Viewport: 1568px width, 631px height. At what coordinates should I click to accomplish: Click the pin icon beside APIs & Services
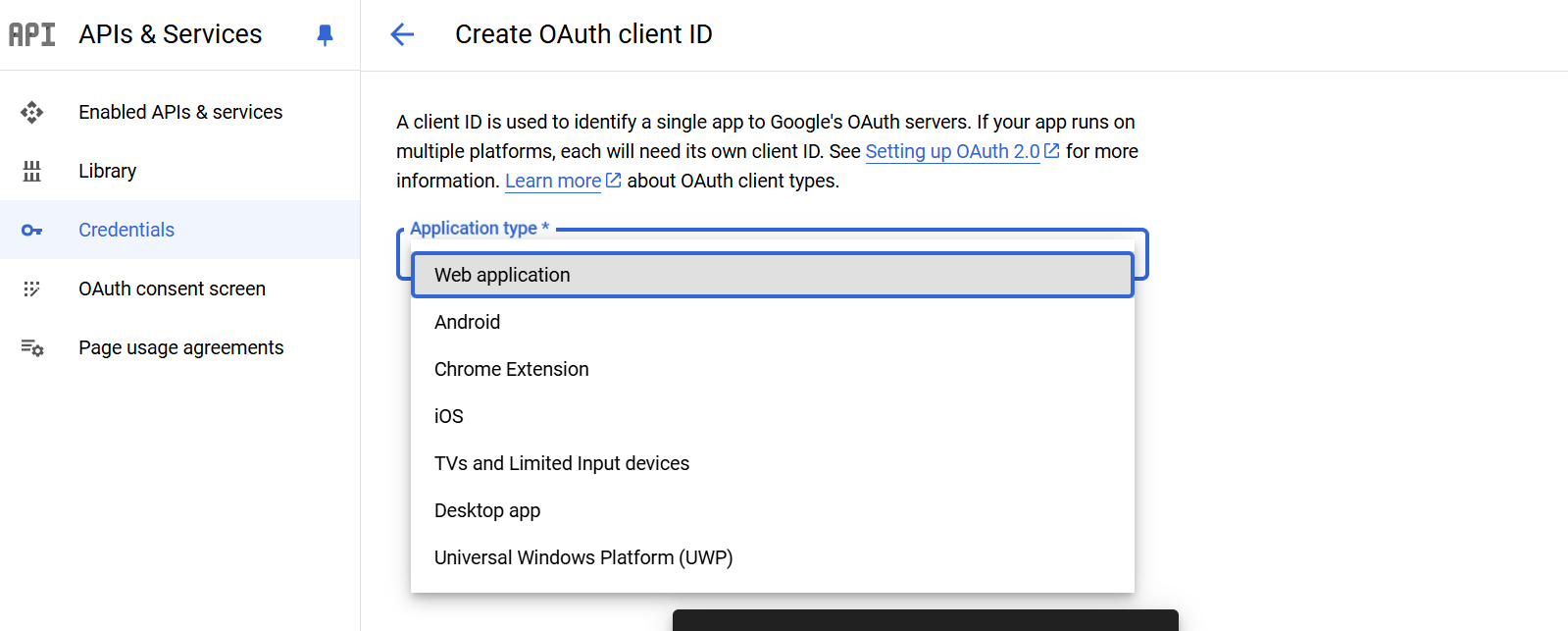pyautogui.click(x=325, y=35)
